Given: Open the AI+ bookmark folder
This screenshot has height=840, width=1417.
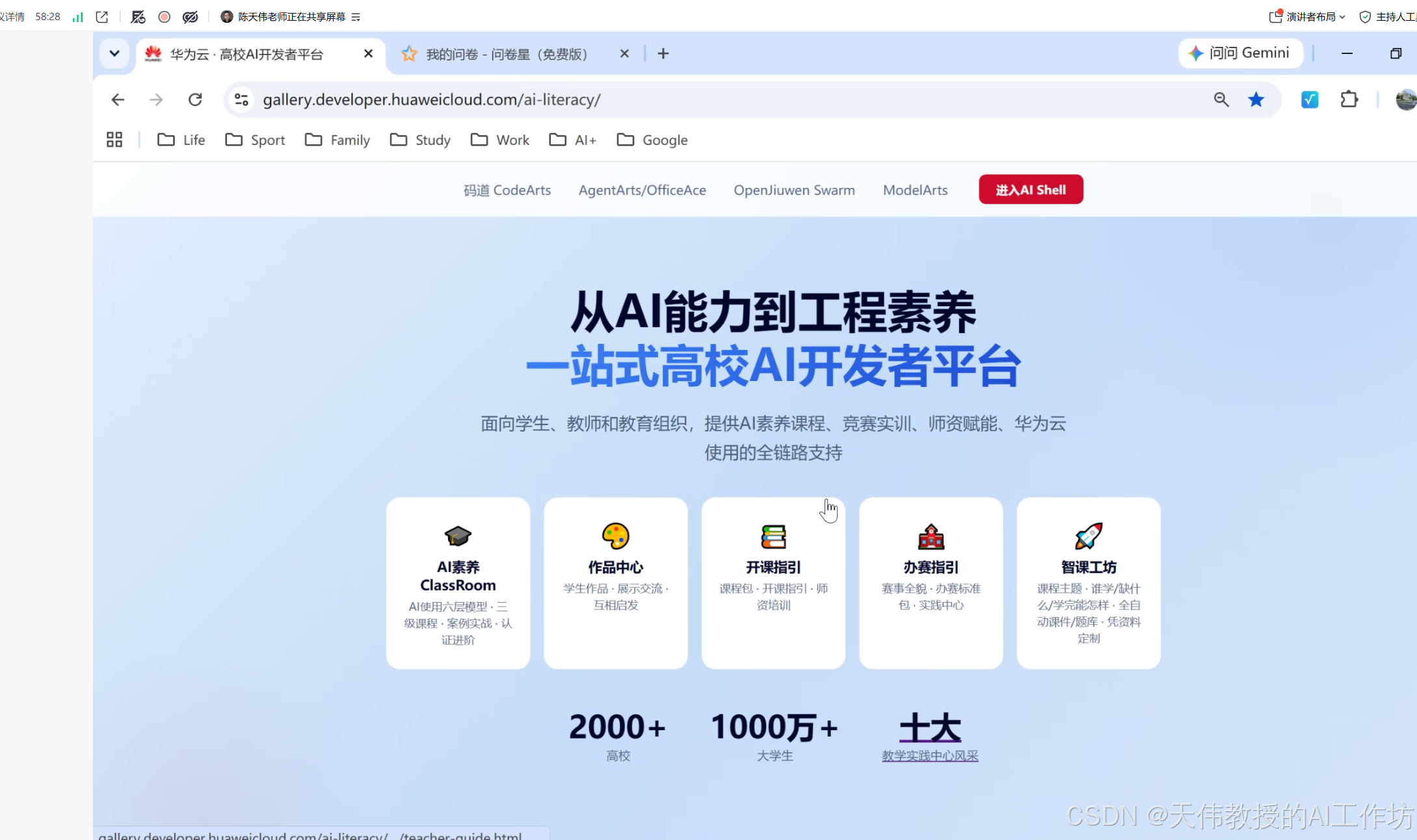Looking at the screenshot, I should click(572, 140).
